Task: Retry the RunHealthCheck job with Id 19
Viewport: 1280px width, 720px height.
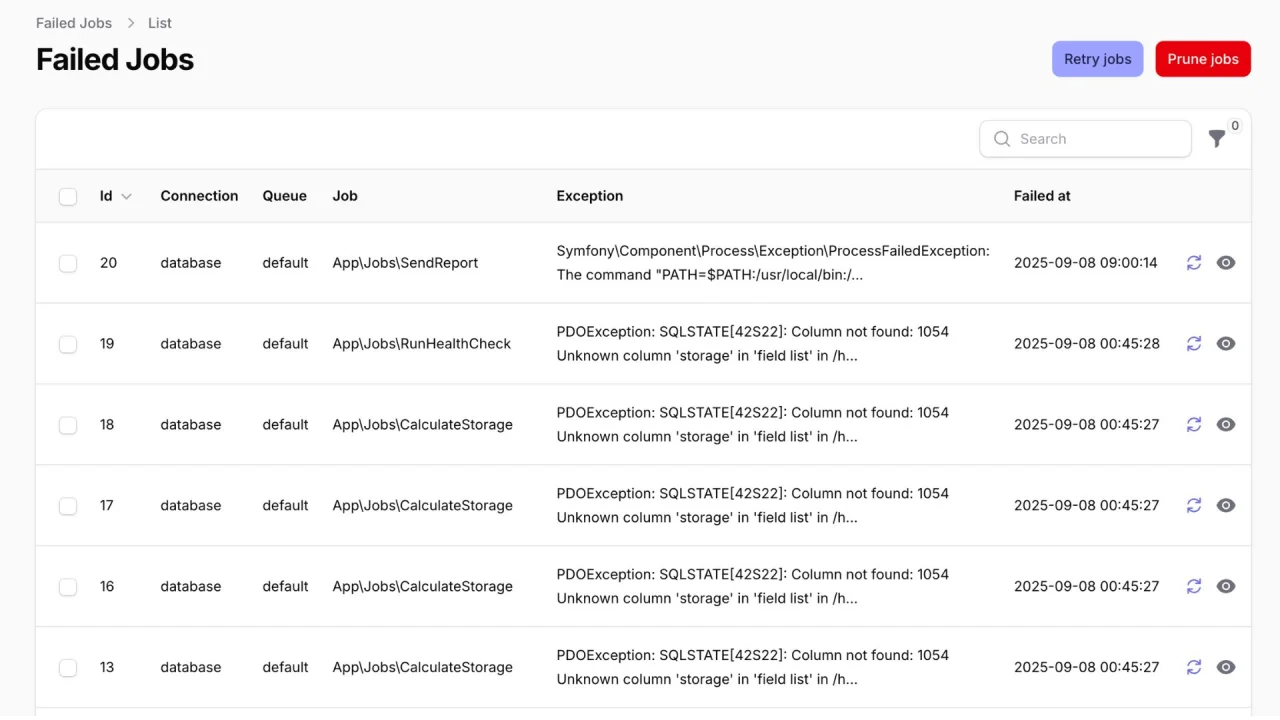Action: coord(1194,343)
